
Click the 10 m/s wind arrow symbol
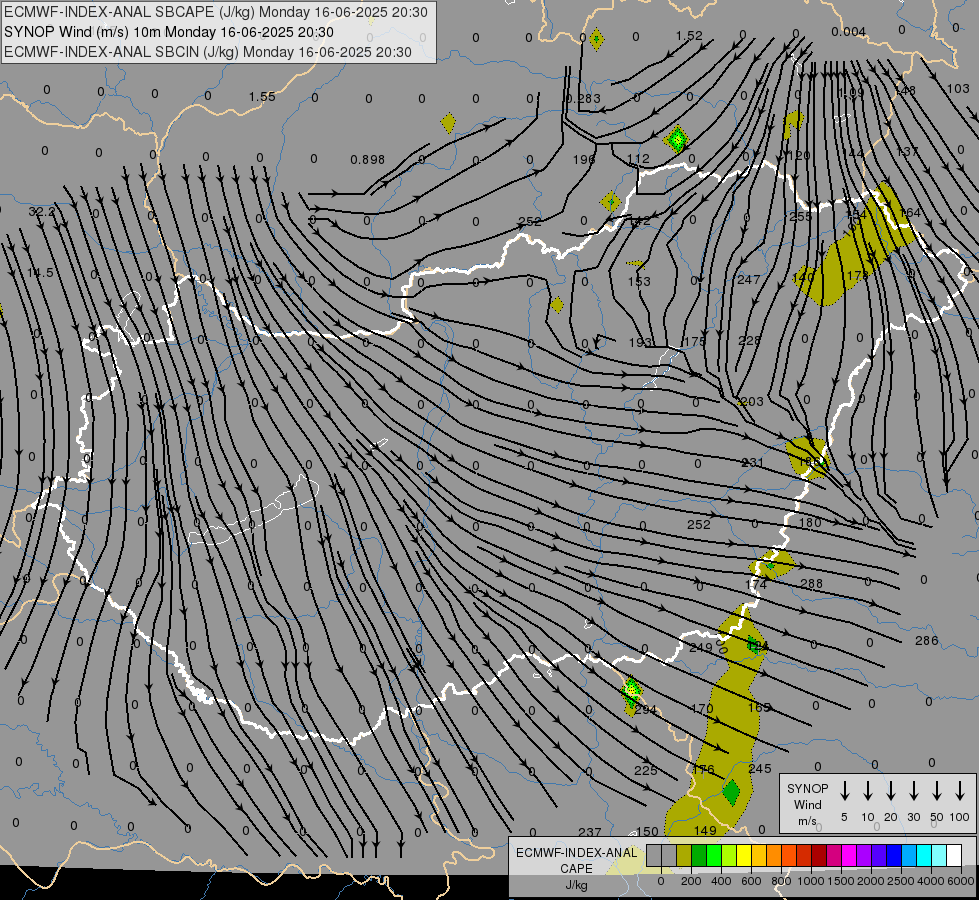tap(868, 791)
